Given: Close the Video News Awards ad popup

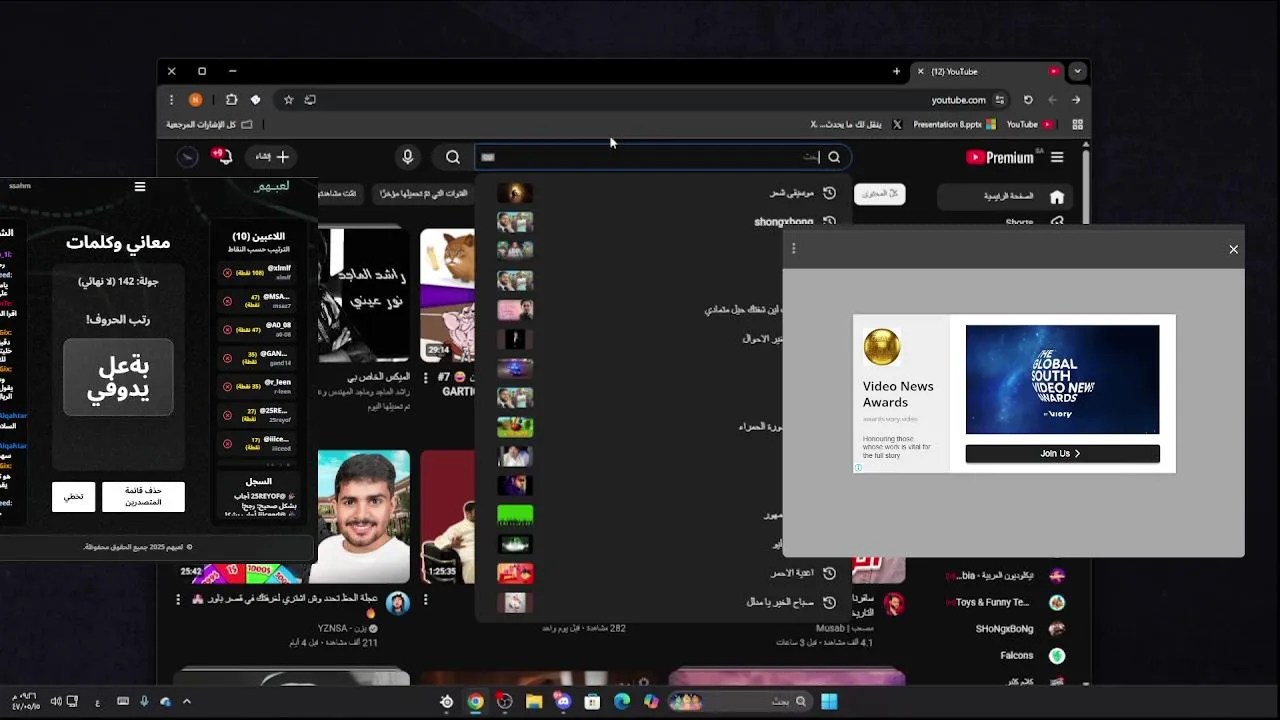Looking at the screenshot, I should click(1233, 249).
